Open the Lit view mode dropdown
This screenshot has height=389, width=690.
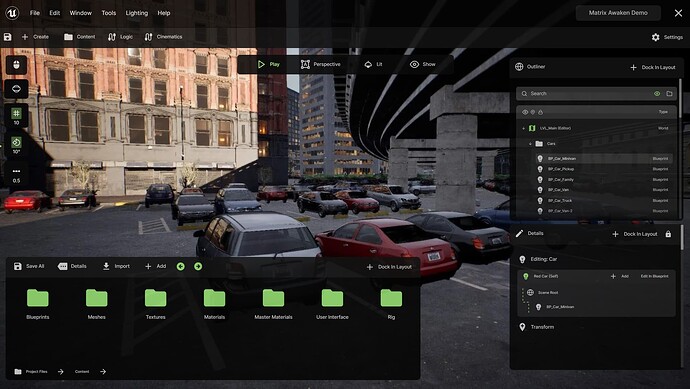373,64
